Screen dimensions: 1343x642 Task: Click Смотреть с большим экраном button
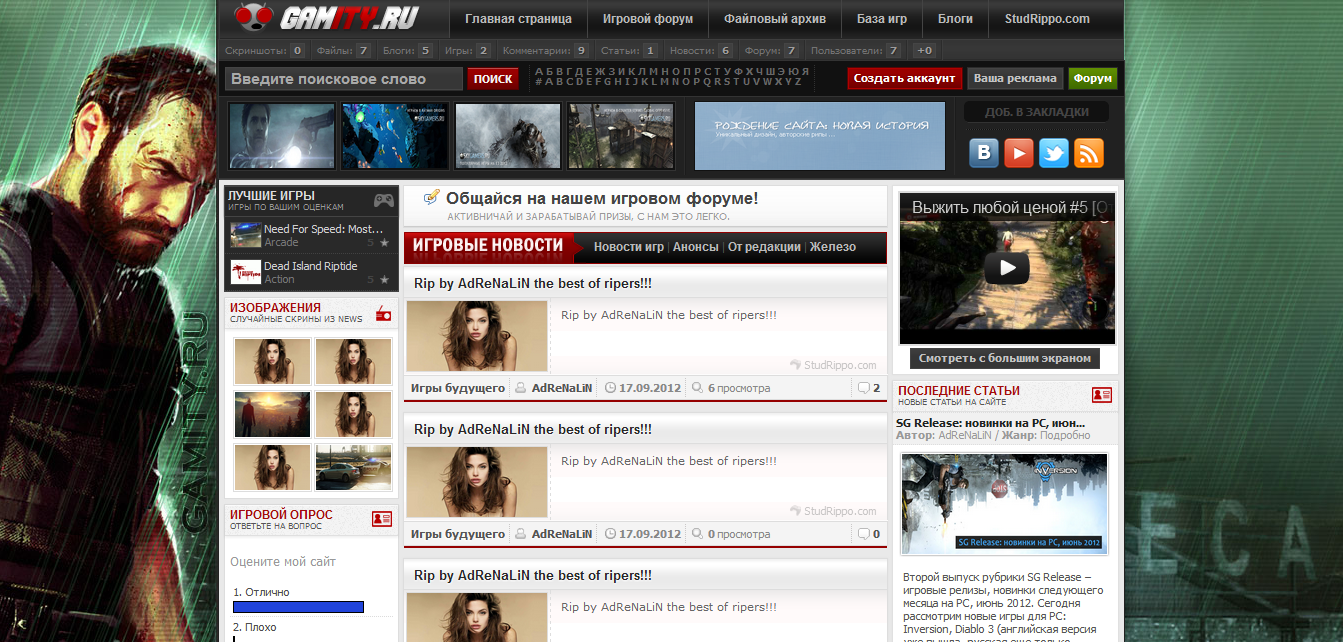[x=1005, y=358]
